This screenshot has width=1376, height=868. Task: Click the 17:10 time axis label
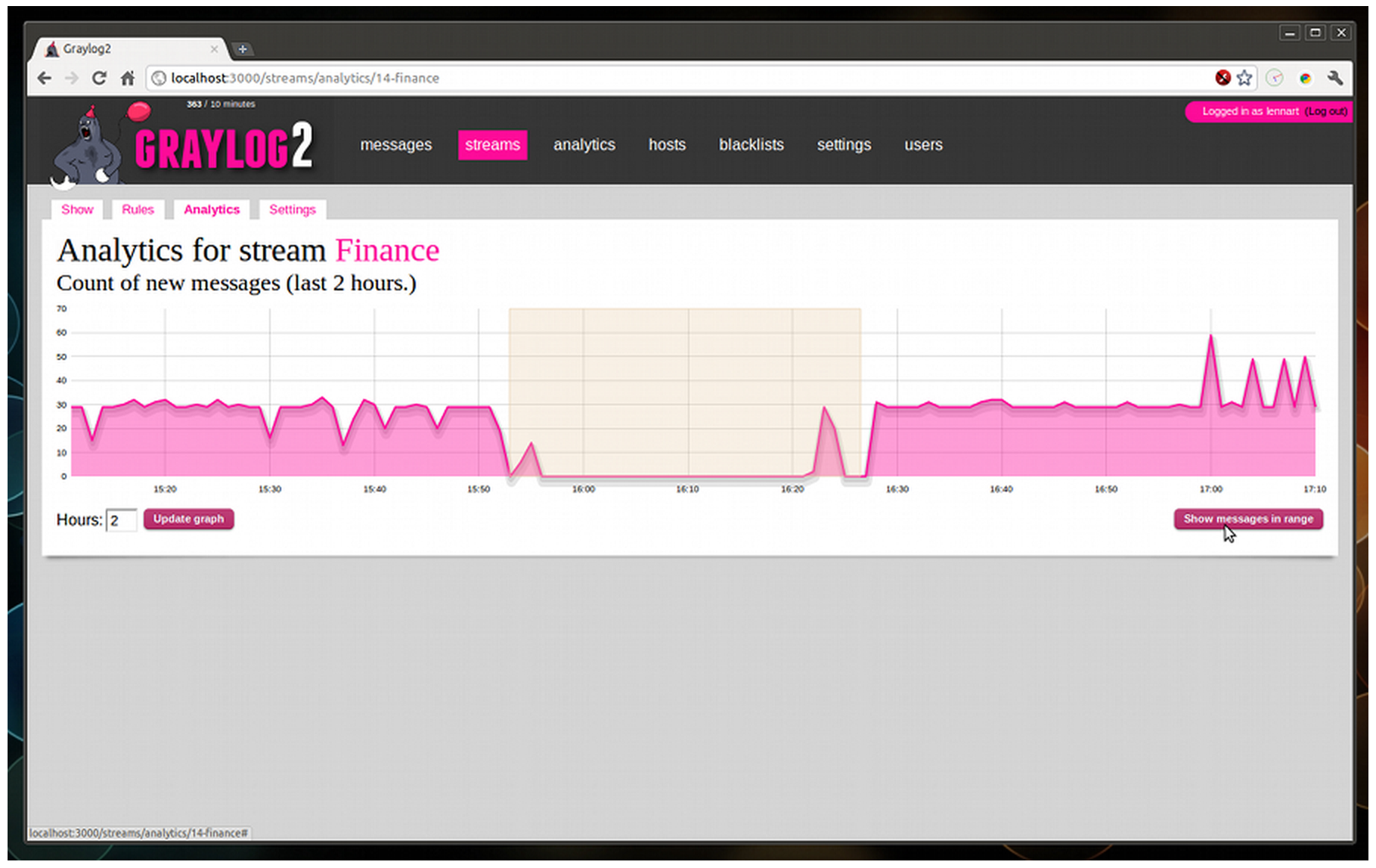[1315, 489]
